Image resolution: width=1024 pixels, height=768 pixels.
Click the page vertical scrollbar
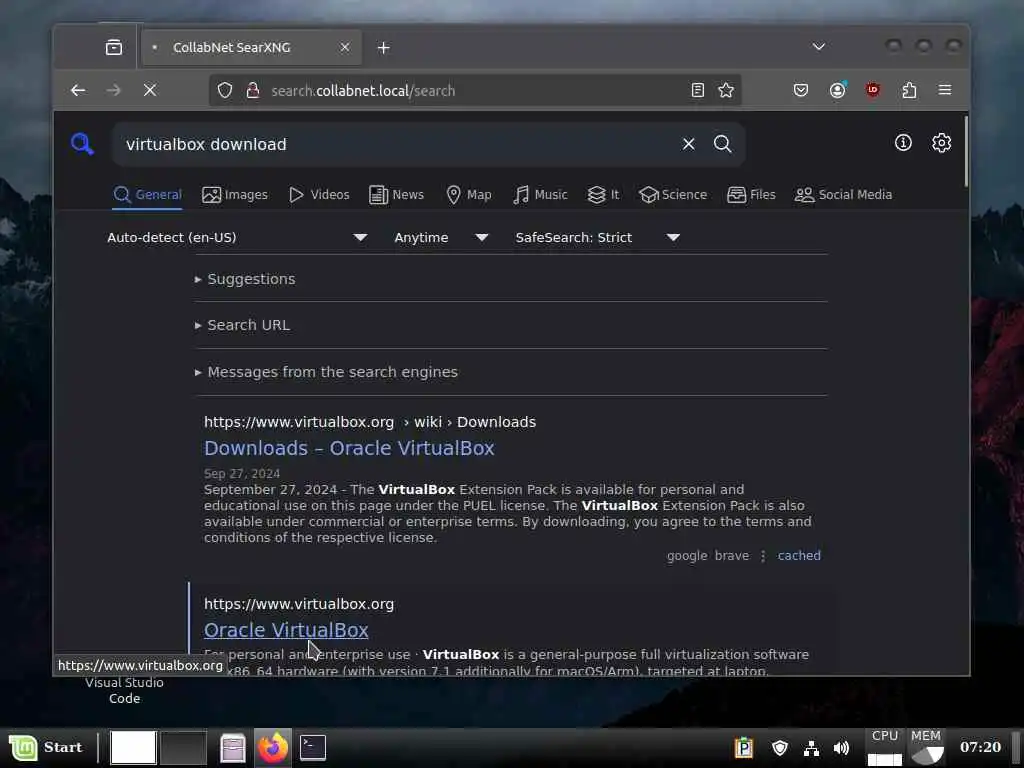click(x=965, y=152)
